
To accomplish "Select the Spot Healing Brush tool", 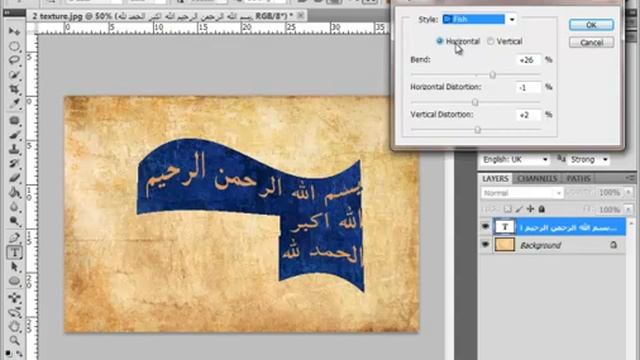I will tap(14, 121).
